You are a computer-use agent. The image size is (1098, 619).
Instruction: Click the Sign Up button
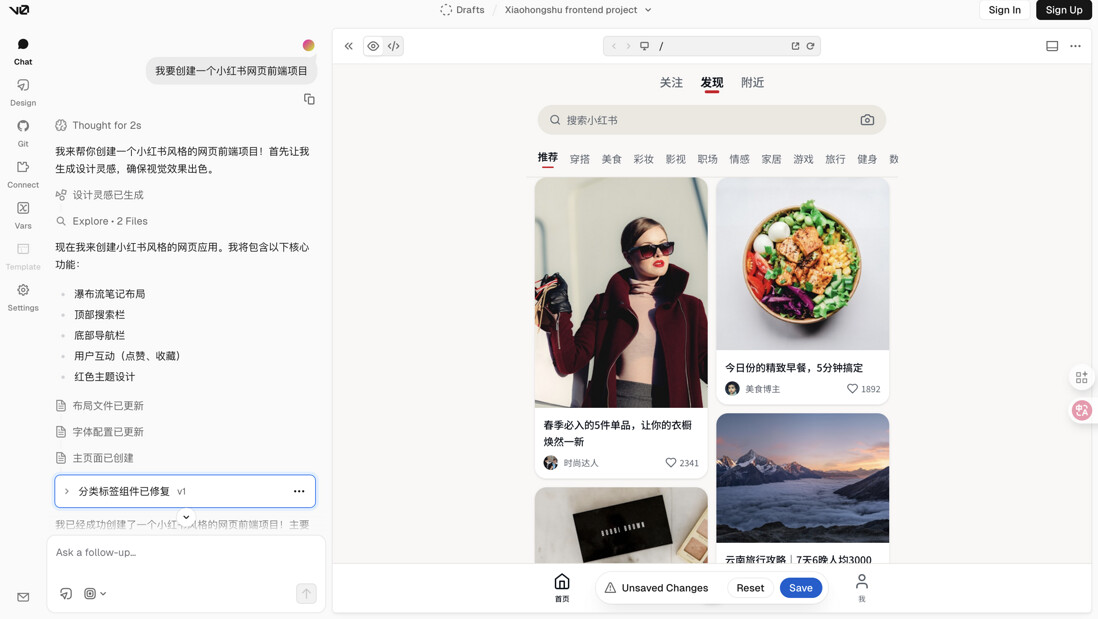[x=1063, y=10]
